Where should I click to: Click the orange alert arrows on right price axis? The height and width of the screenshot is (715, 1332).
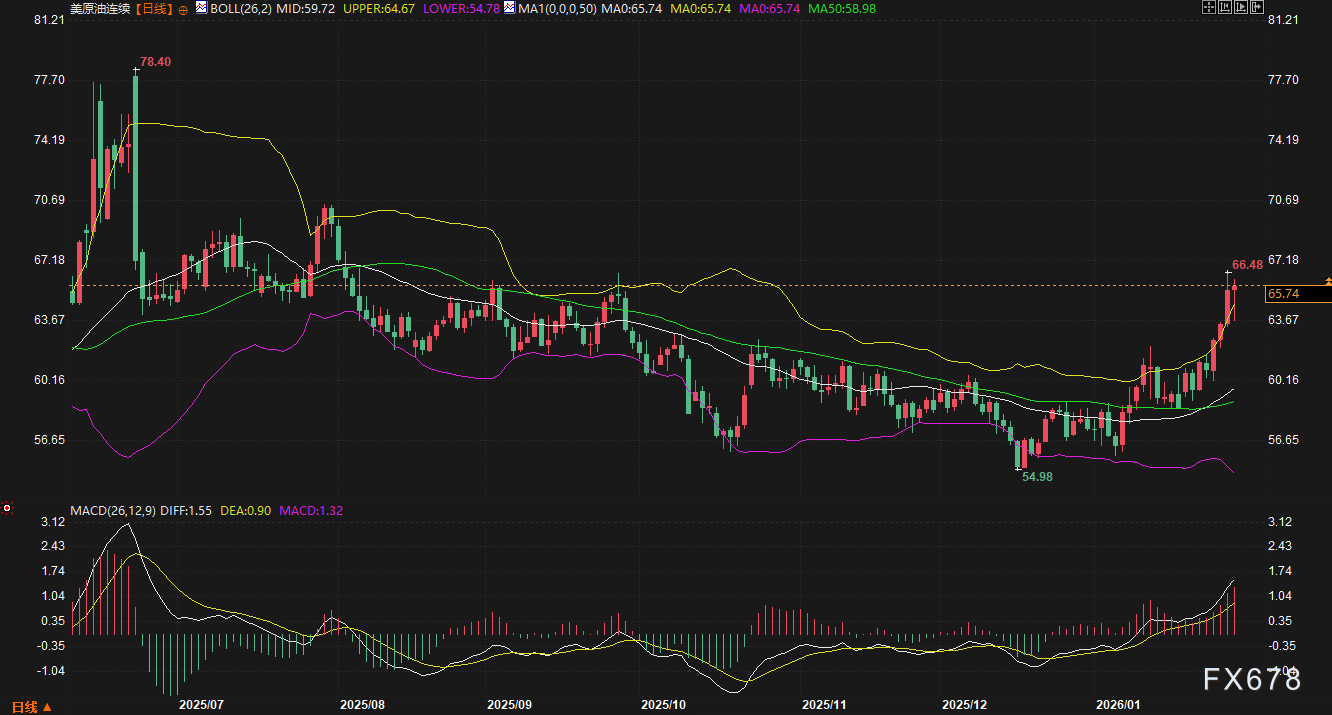point(1327,281)
